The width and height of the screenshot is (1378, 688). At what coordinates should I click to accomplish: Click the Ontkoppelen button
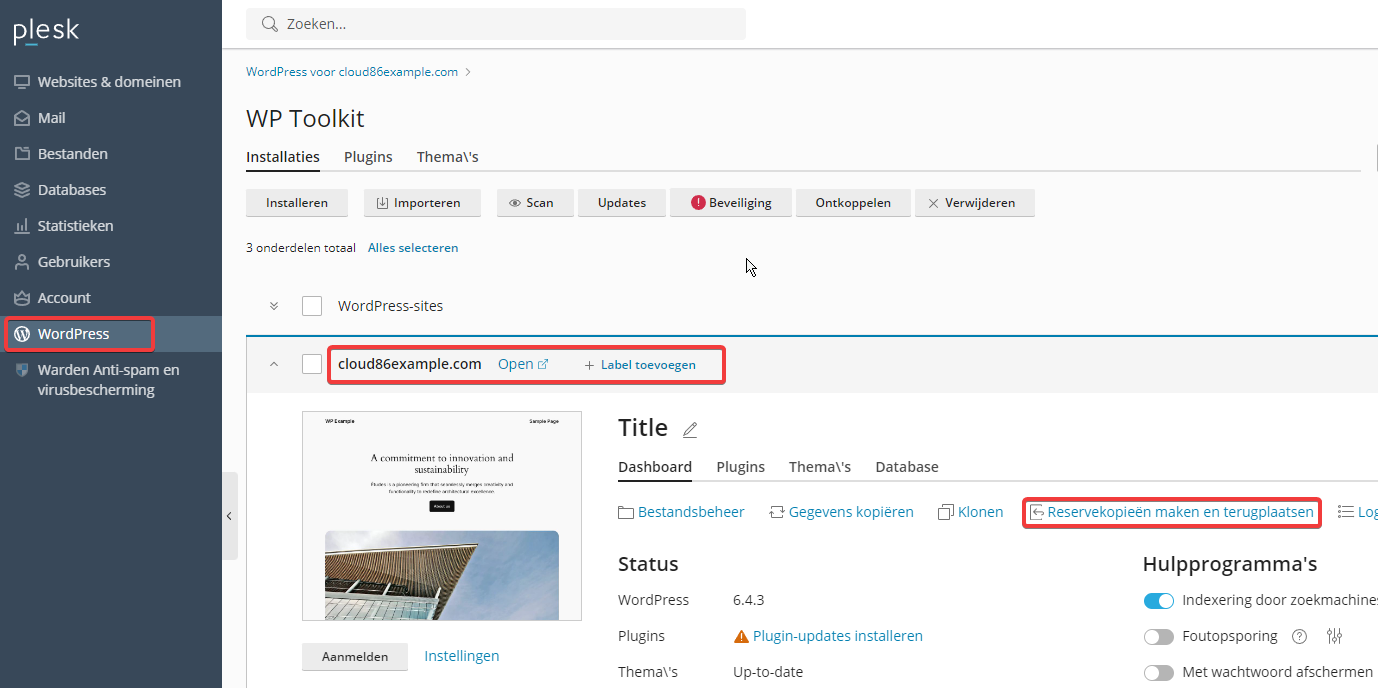(853, 203)
